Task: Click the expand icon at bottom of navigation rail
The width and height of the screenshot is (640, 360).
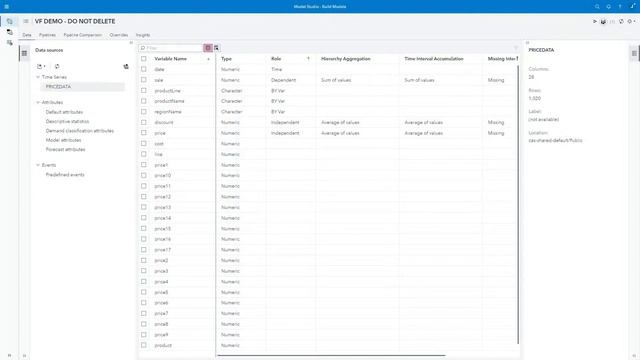Action: pos(9,356)
